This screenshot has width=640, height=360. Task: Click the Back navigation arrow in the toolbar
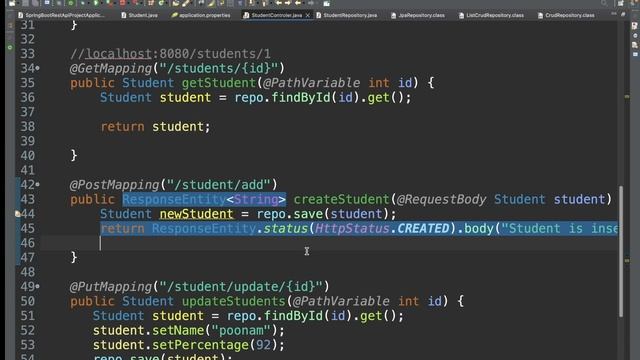point(298,3)
